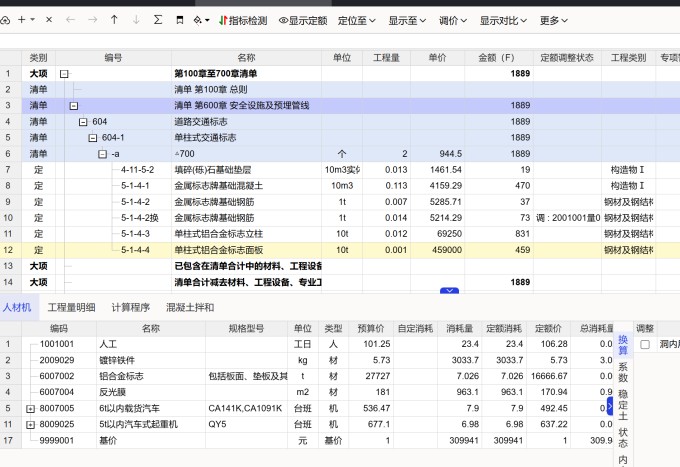This screenshot has height=467, width=680.
Task: Select the 系数 vertical tab
Action: click(x=623, y=372)
